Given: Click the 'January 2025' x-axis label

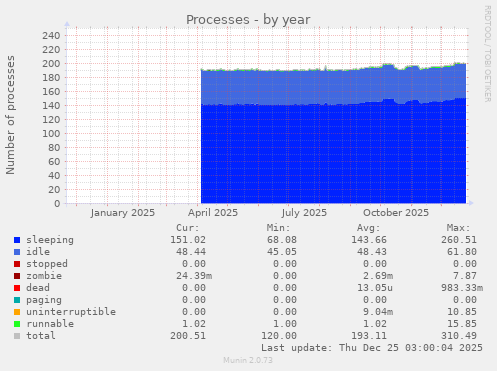Looking at the screenshot, I should [123, 213].
